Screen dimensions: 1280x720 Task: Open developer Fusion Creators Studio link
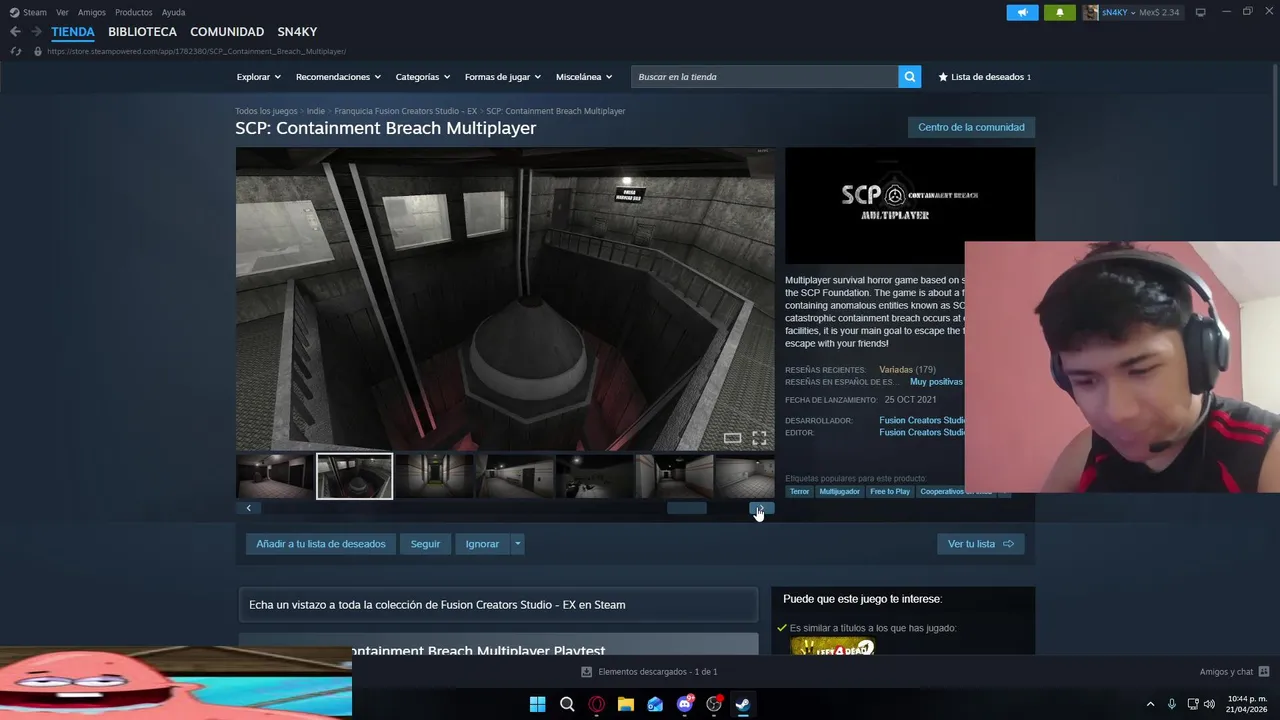(x=922, y=421)
